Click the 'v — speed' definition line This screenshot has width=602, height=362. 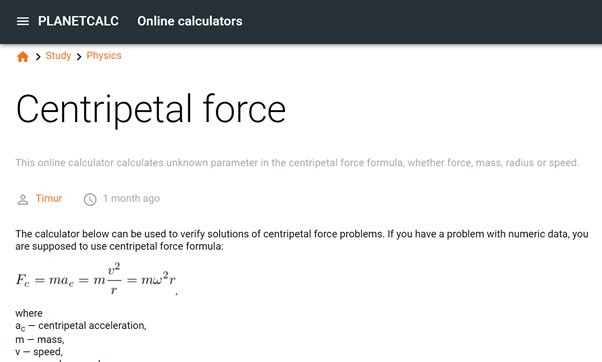[39, 352]
